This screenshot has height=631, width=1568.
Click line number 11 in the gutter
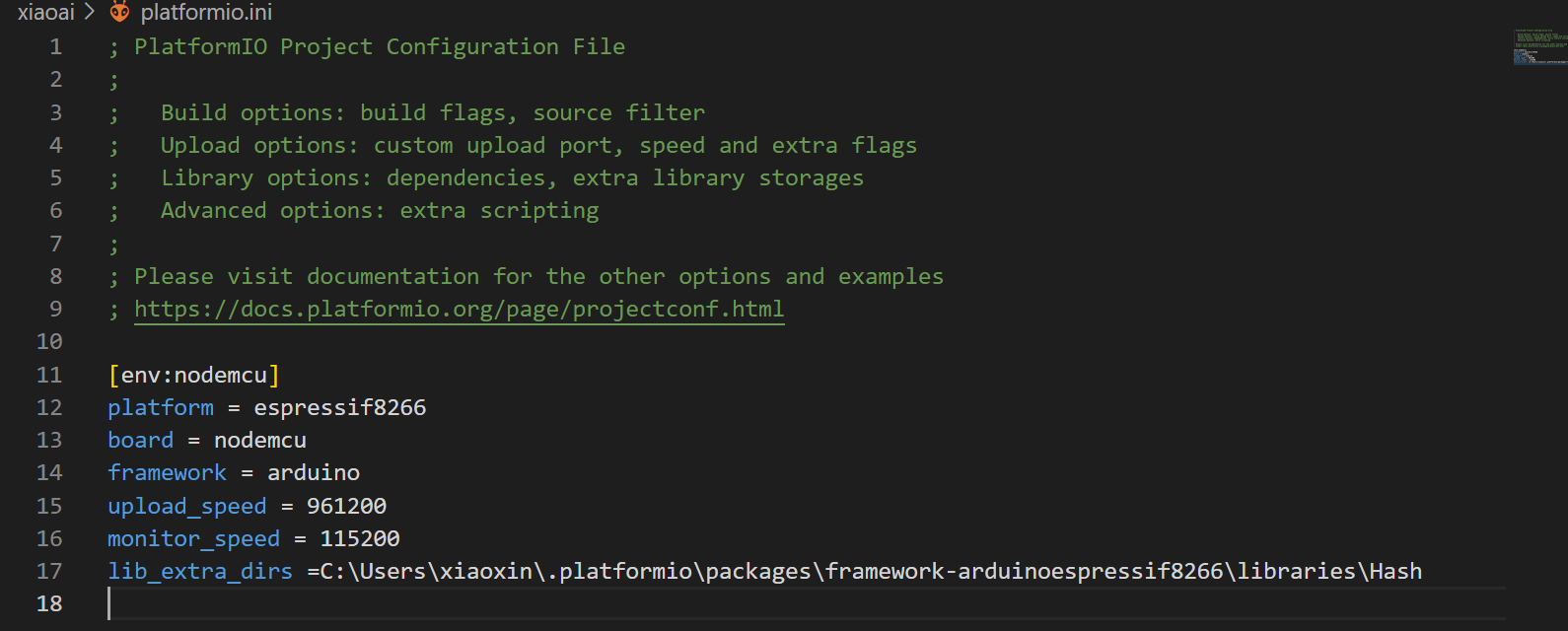(x=49, y=375)
